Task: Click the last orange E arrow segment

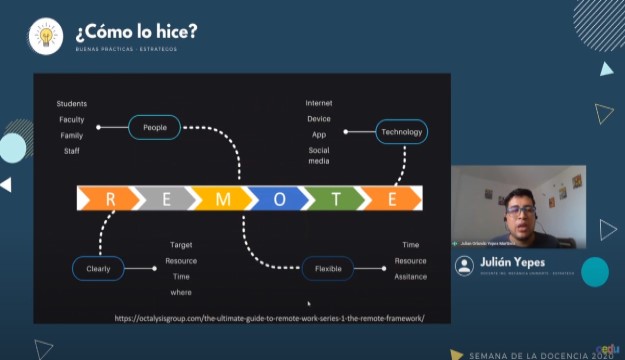Action: [x=391, y=199]
